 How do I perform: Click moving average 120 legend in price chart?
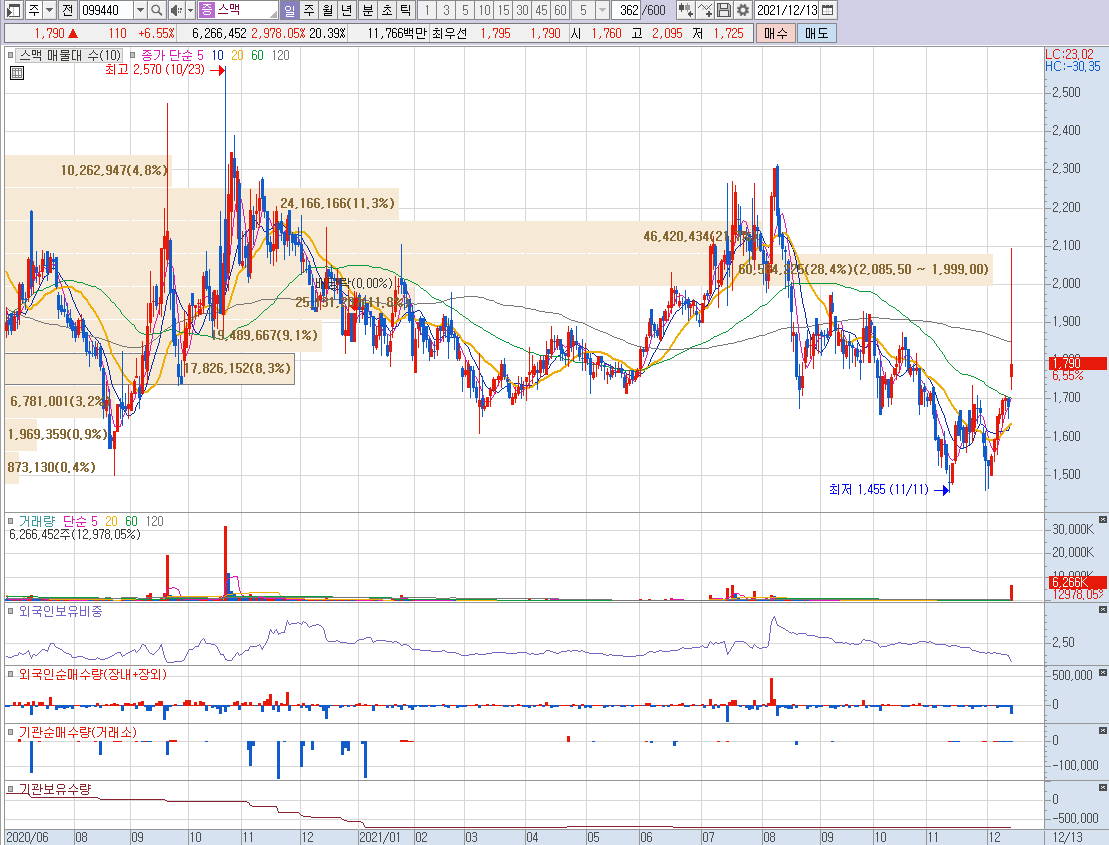tap(281, 55)
